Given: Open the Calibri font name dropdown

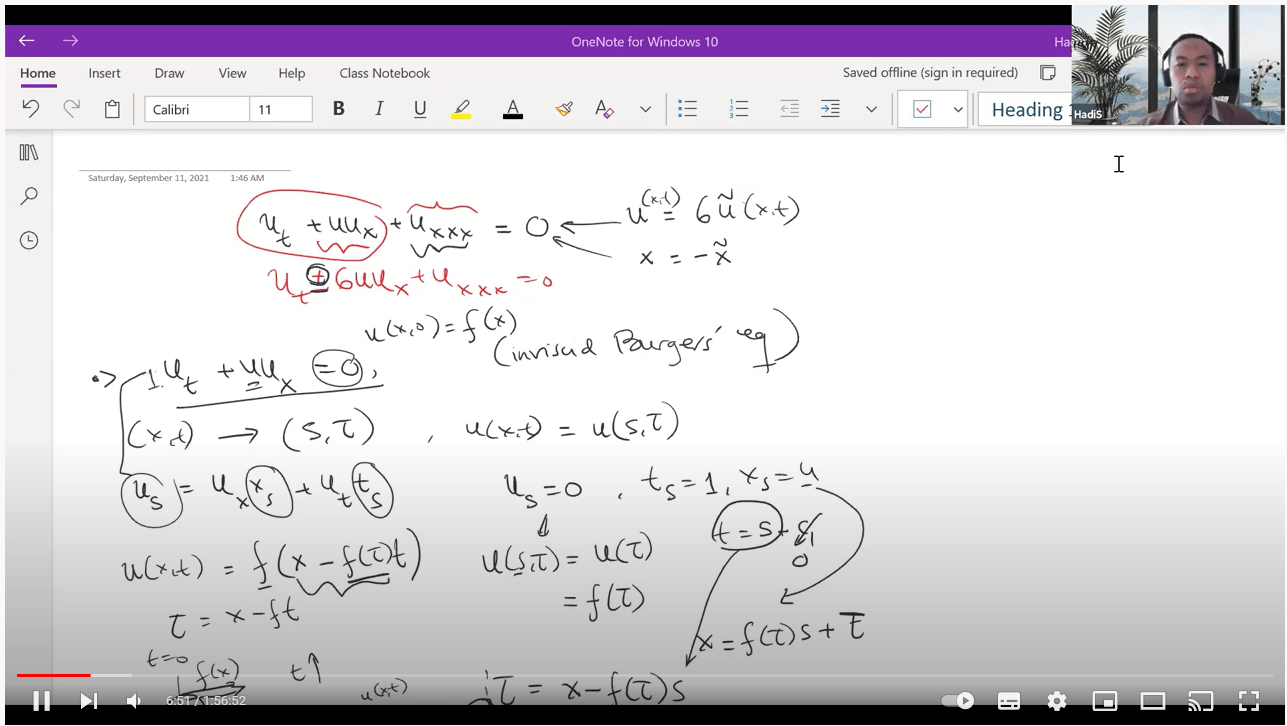Looking at the screenshot, I should tap(197, 109).
